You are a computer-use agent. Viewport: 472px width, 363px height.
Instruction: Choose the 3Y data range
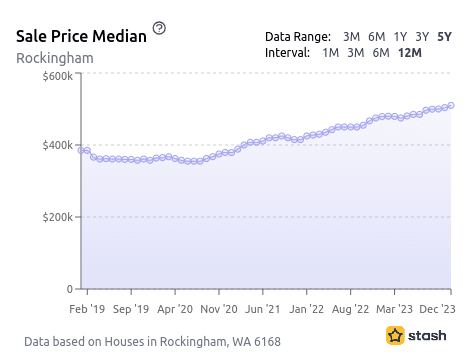click(x=422, y=36)
